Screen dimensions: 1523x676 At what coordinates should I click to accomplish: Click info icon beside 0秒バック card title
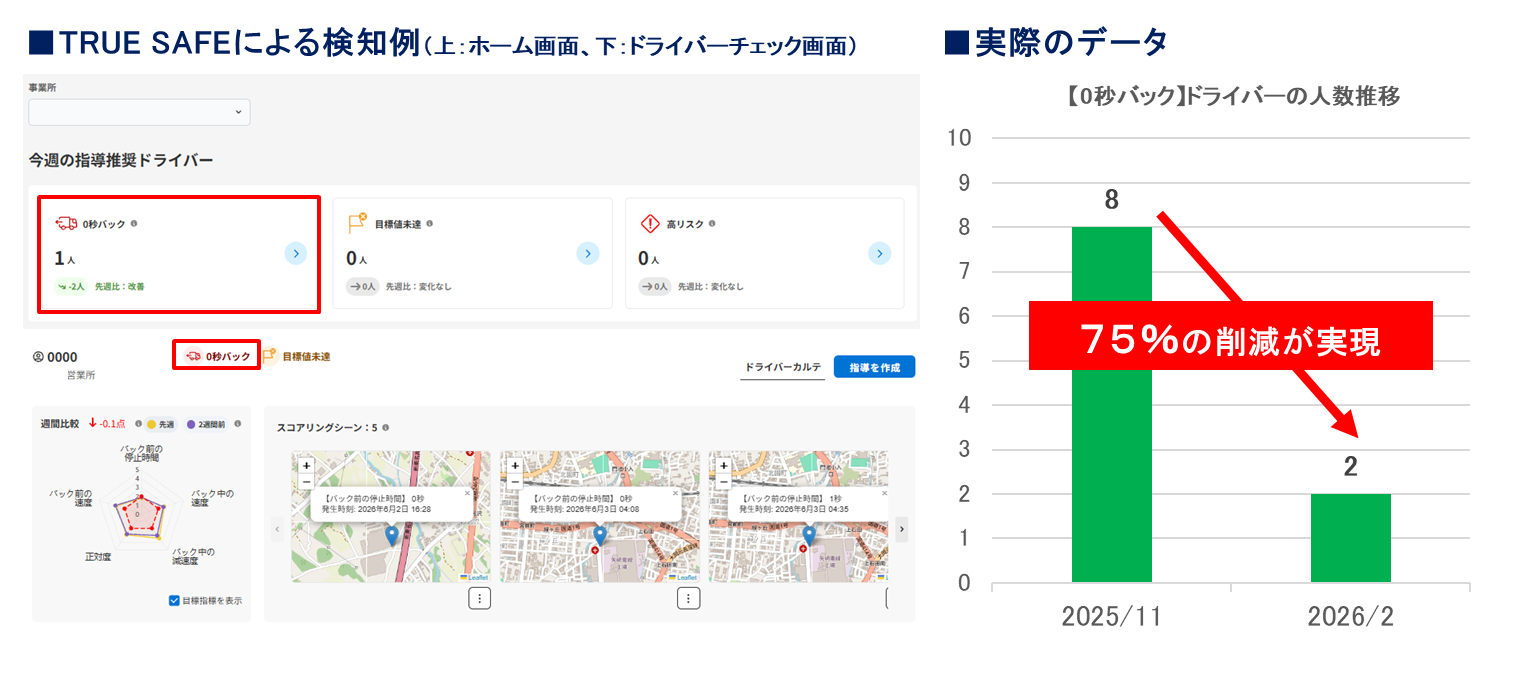134,224
